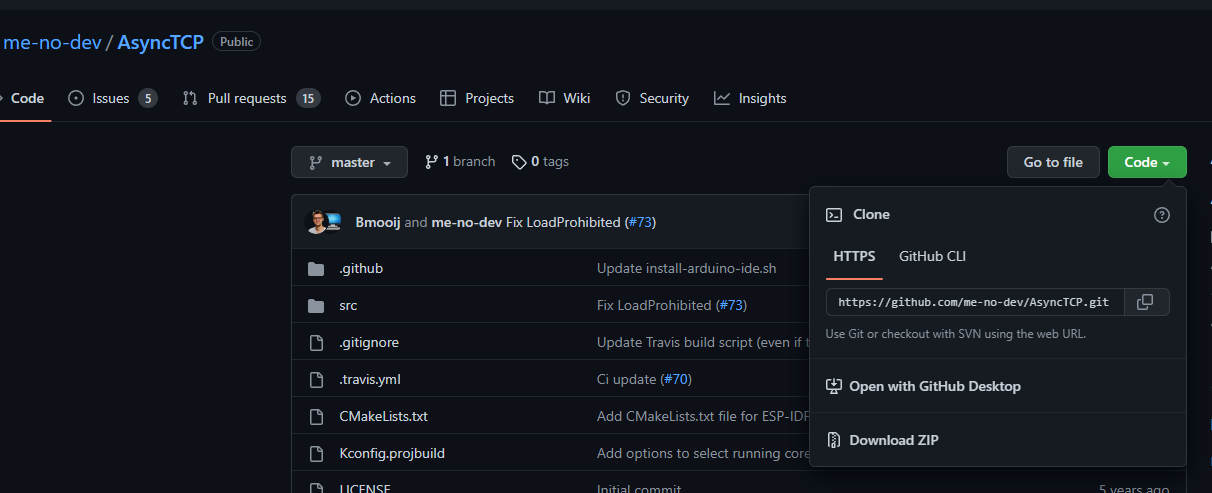Open the AsyncTCP repository link
This screenshot has height=493, width=1212.
[161, 42]
